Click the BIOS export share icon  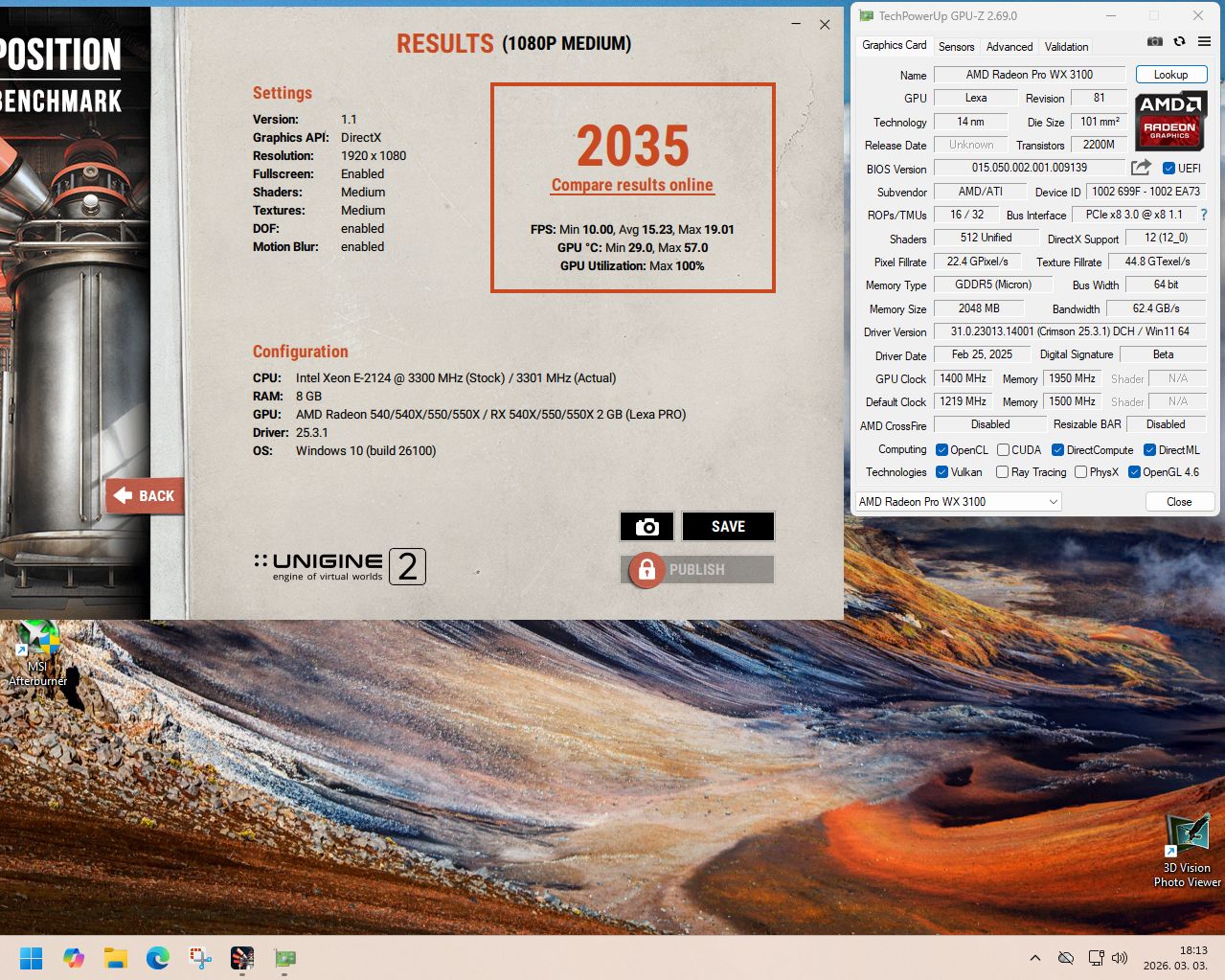(x=1141, y=168)
